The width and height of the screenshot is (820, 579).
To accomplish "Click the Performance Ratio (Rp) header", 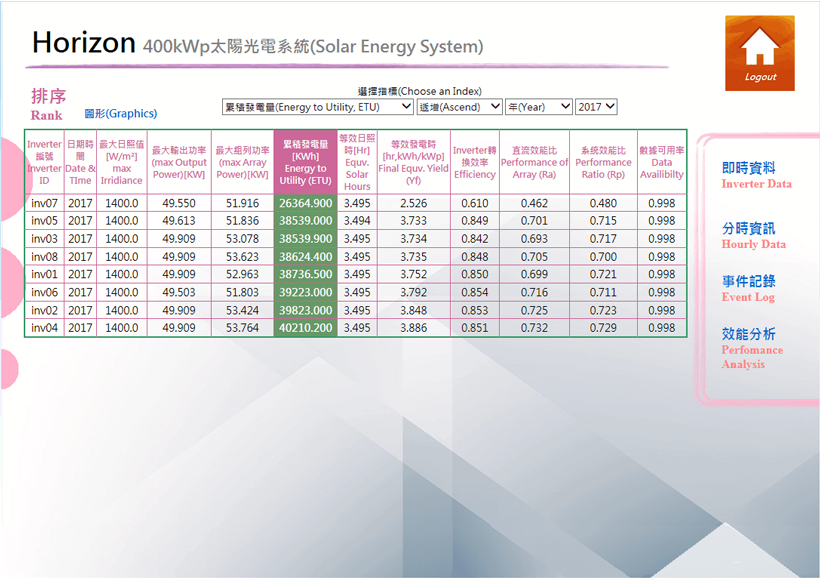I will click(x=603, y=162).
